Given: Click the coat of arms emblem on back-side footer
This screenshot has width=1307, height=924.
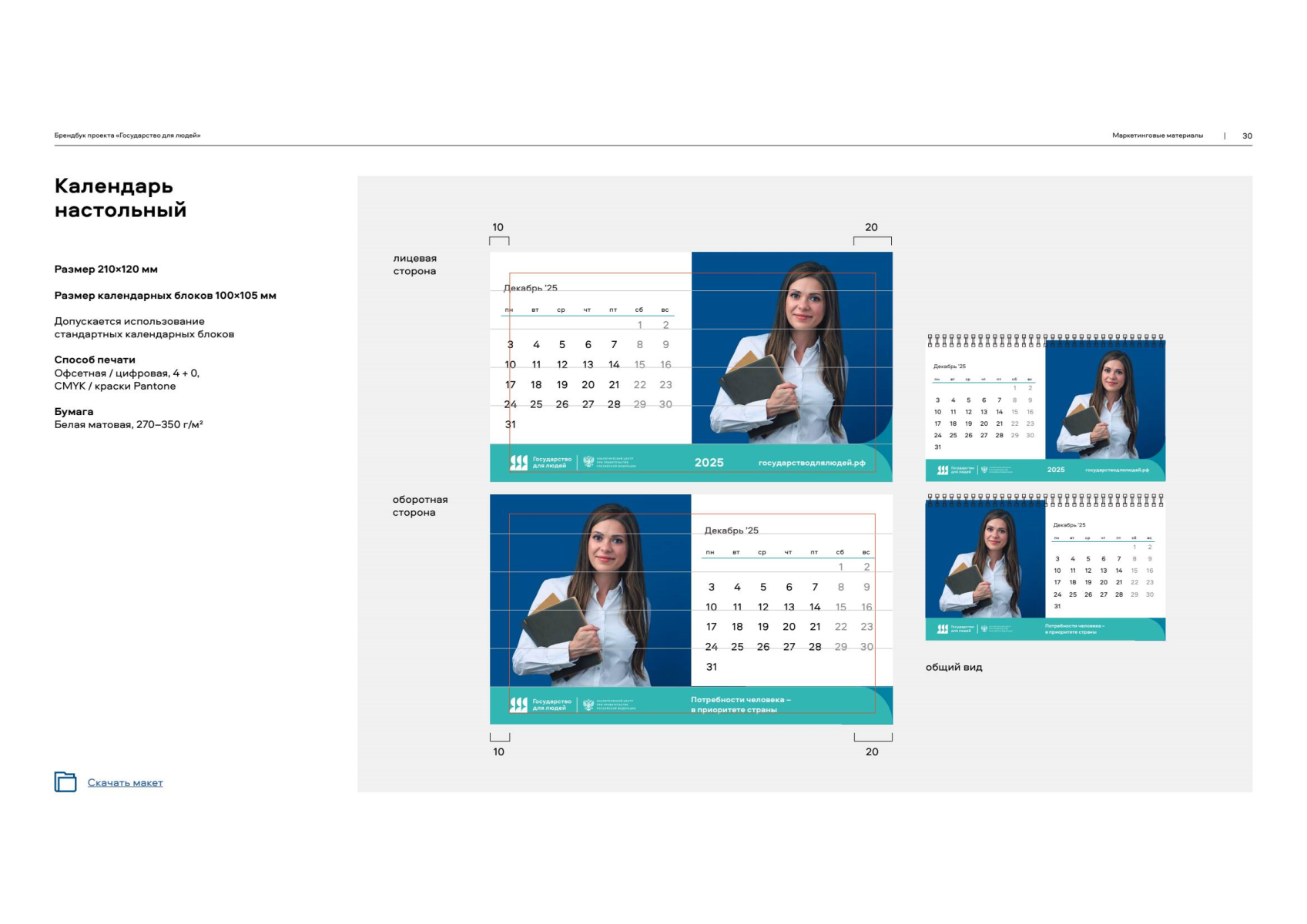Looking at the screenshot, I should [x=589, y=705].
